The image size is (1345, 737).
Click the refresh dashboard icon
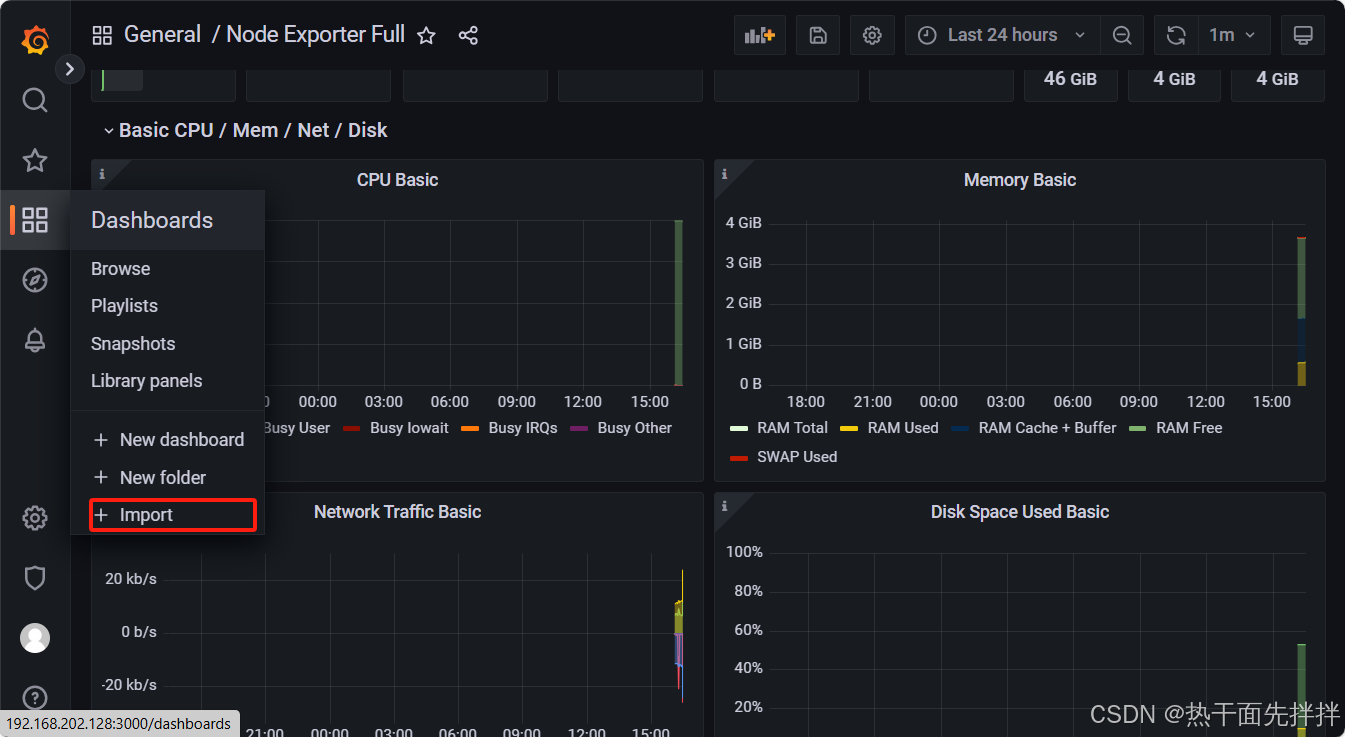pos(1176,35)
